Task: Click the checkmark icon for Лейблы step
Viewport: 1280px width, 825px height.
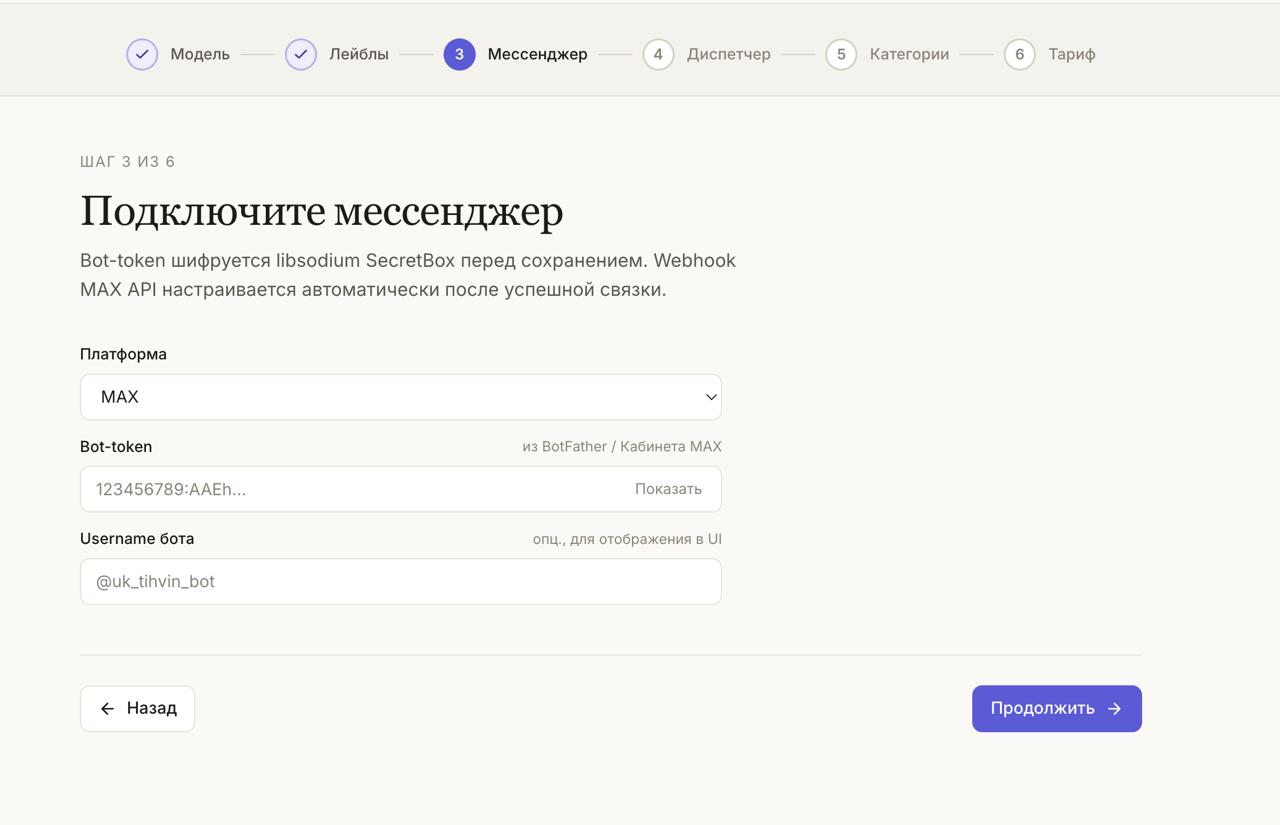Action: [x=301, y=54]
